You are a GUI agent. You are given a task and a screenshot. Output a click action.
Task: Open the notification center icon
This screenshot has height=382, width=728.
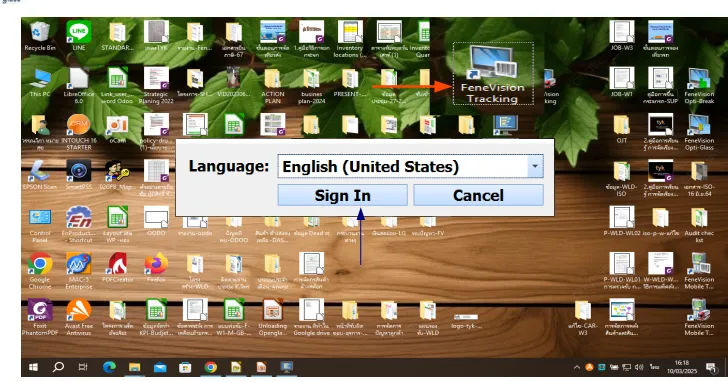coord(710,368)
